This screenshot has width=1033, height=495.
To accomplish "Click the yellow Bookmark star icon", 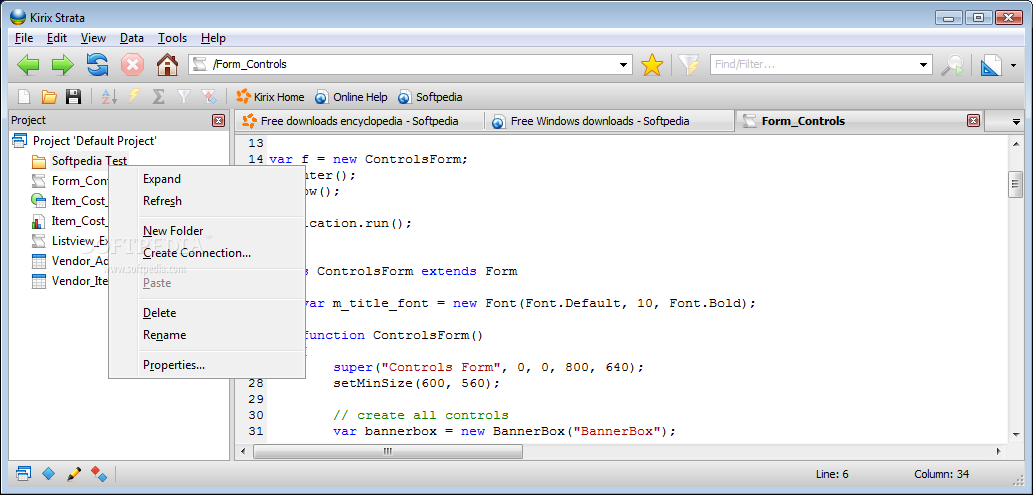I will (x=652, y=65).
